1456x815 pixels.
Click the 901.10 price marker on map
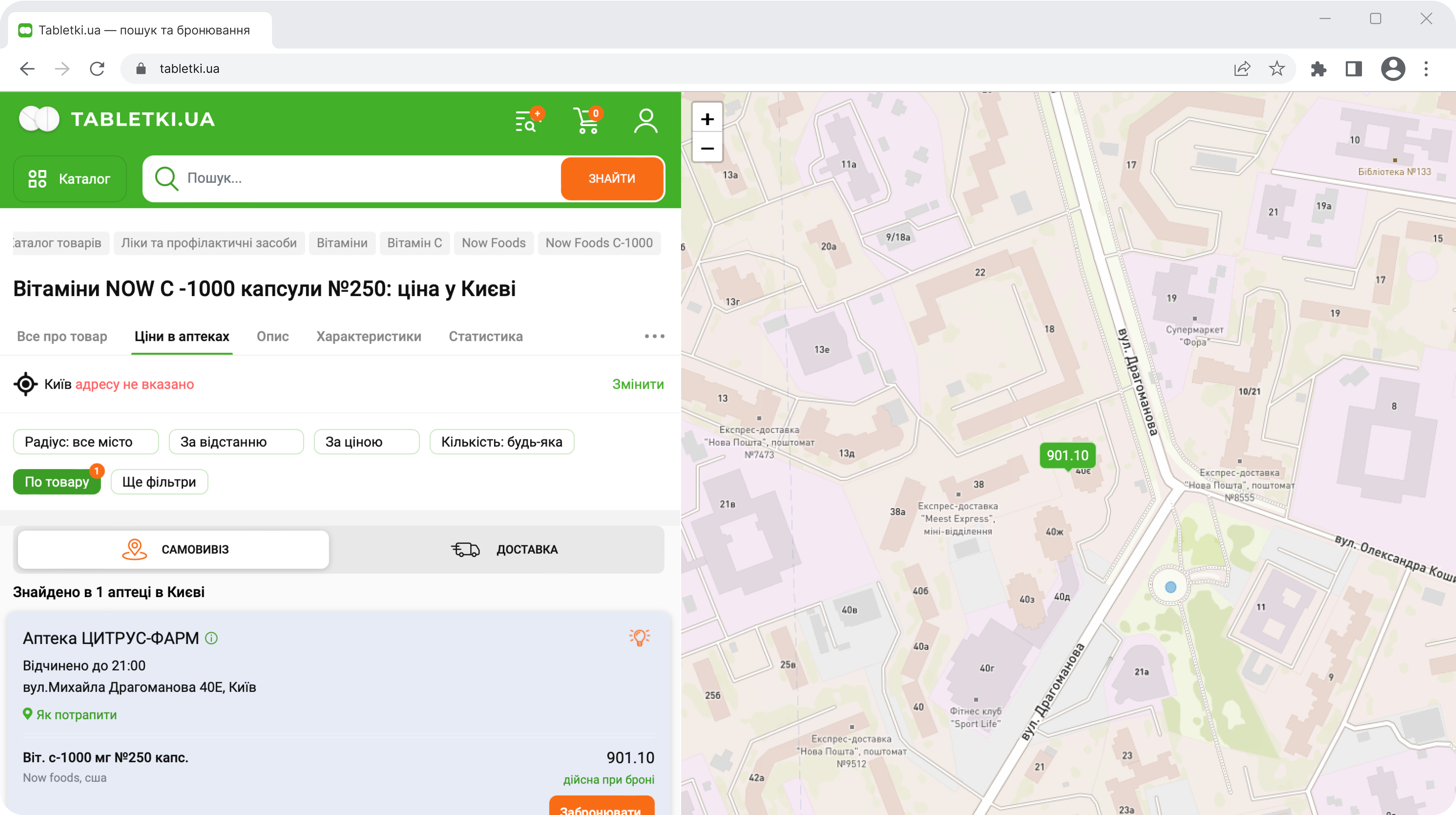click(x=1067, y=455)
